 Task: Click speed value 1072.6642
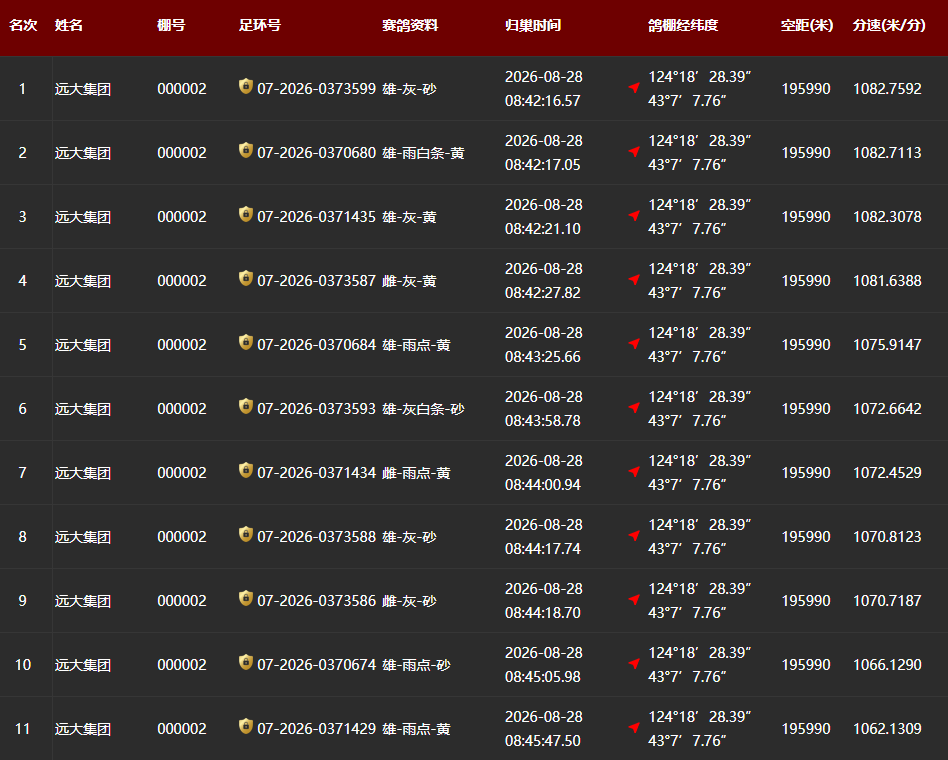click(x=887, y=410)
